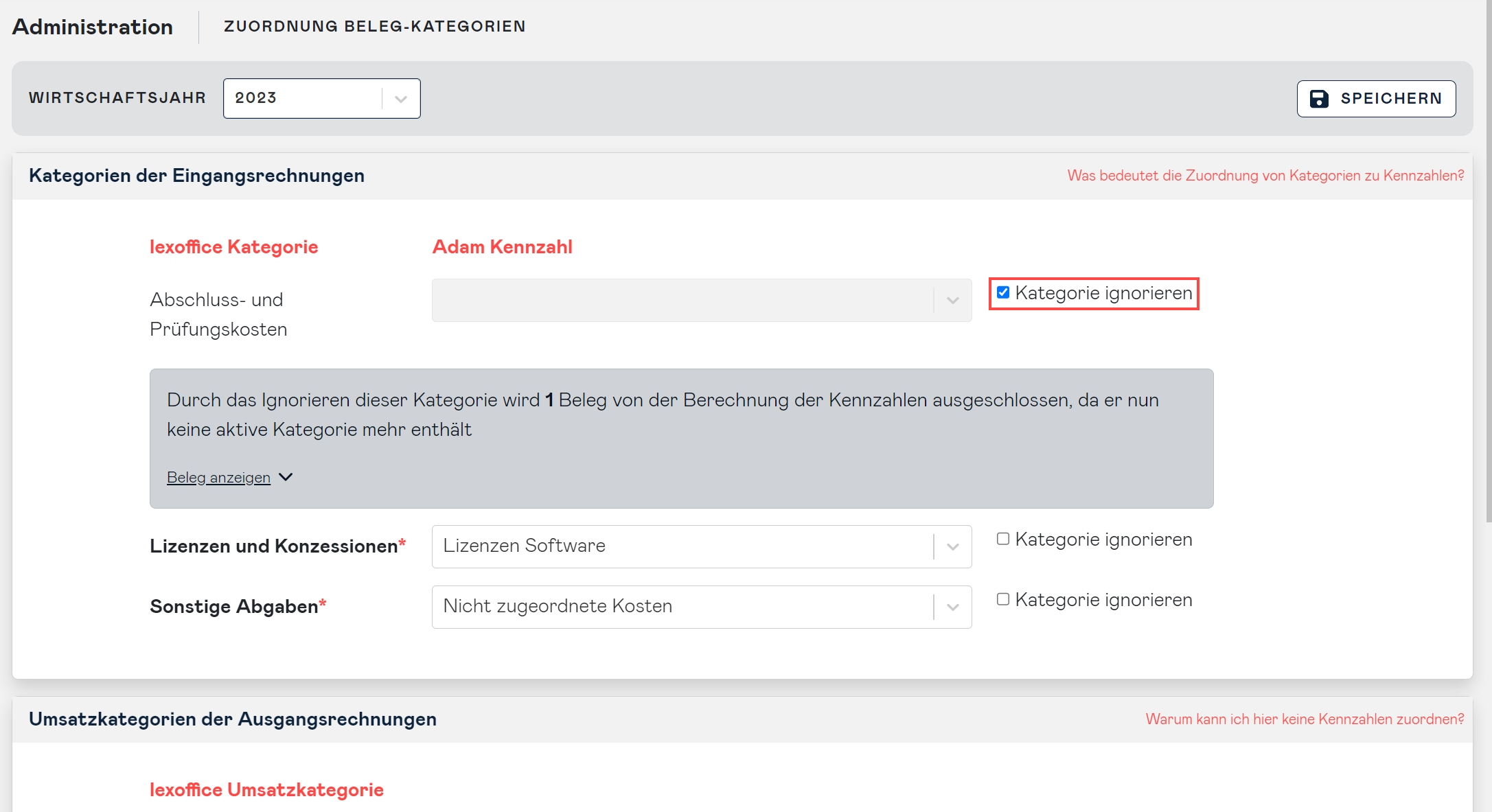Viewport: 1492px width, 812px height.
Task: Click the Zuordnung Beleg-Kategorien tab title
Action: pyautogui.click(x=375, y=26)
